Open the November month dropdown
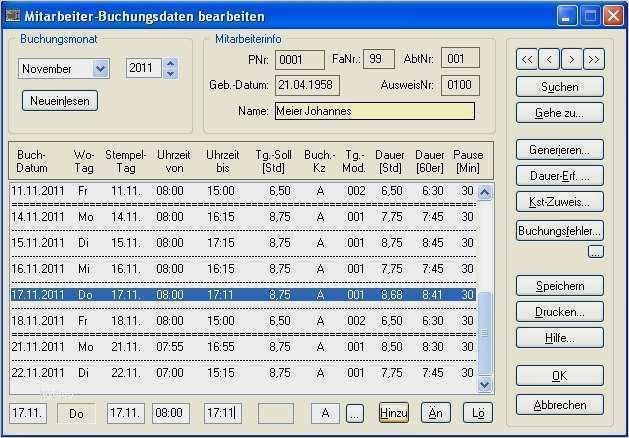 pos(100,69)
